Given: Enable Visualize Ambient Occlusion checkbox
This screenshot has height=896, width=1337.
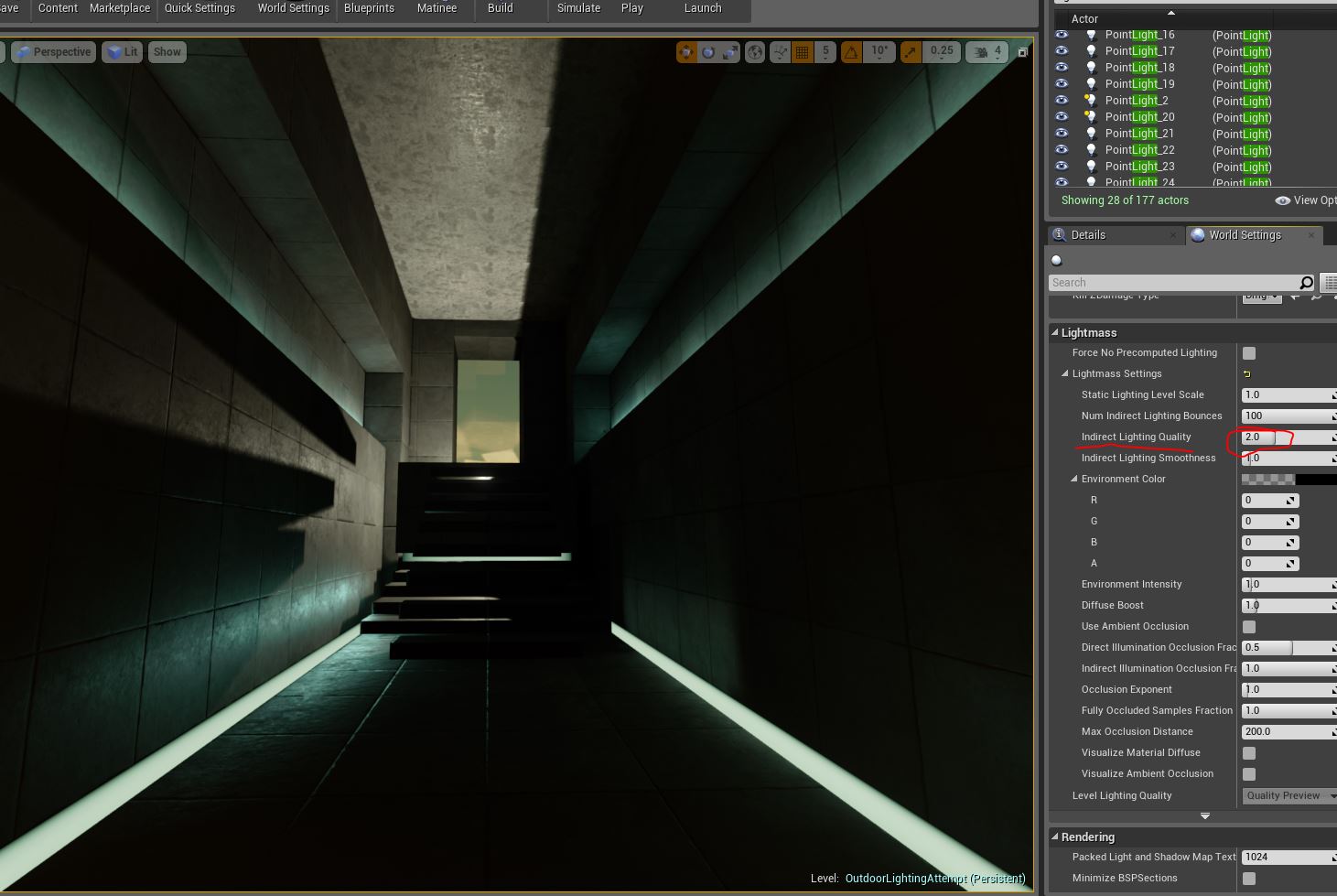Looking at the screenshot, I should 1249,774.
